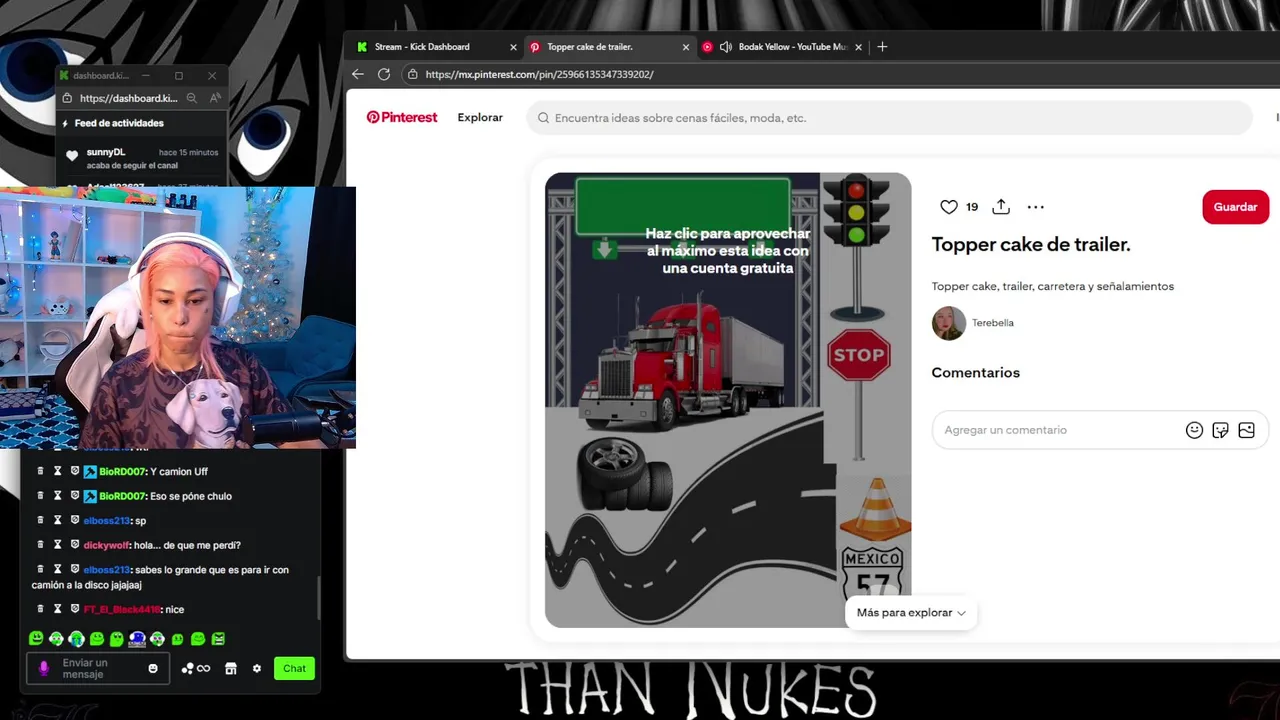This screenshot has height=720, width=1280.
Task: Click lock icon in Kick dashboard address bar
Action: (x=67, y=98)
